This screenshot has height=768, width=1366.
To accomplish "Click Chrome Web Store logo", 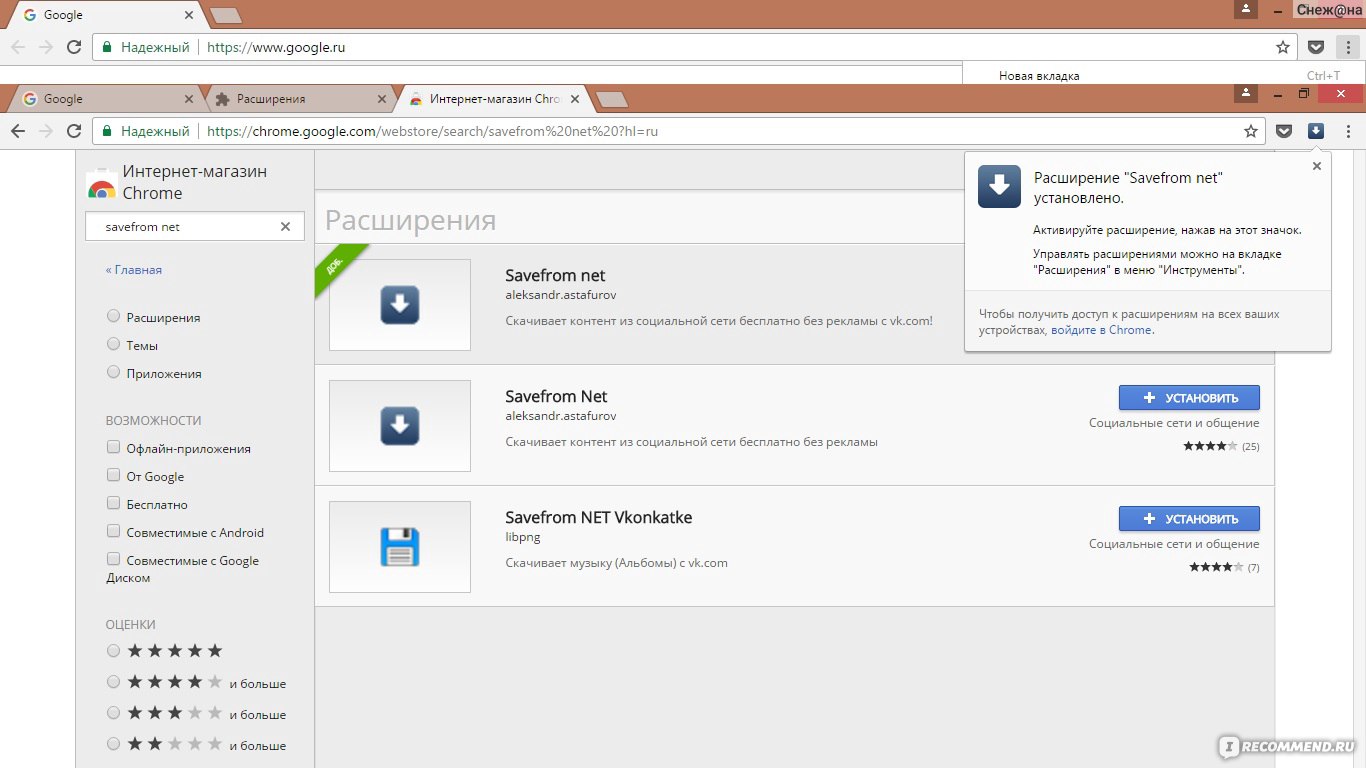I will [101, 183].
